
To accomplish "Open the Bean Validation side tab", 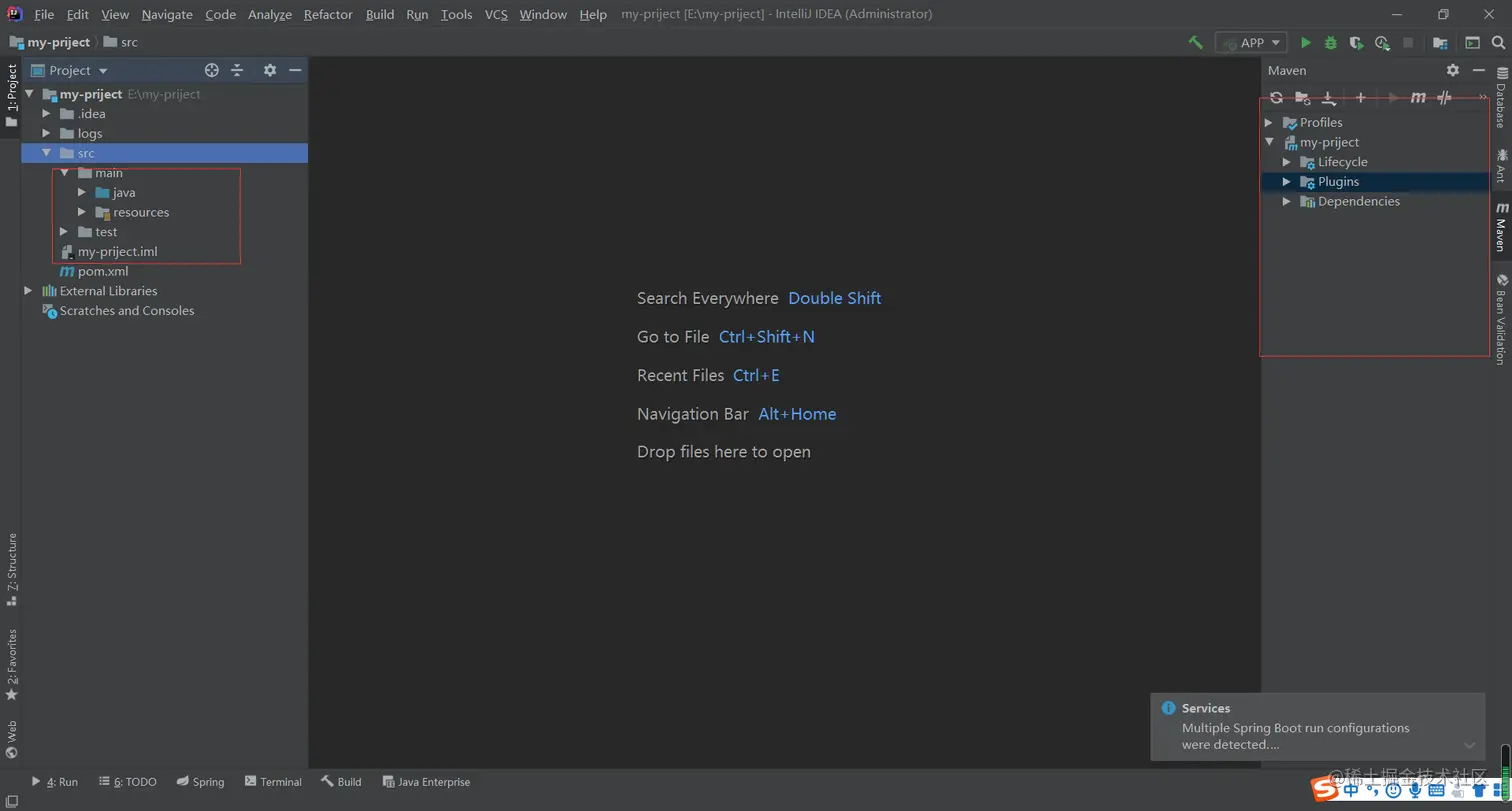I will point(1501,319).
